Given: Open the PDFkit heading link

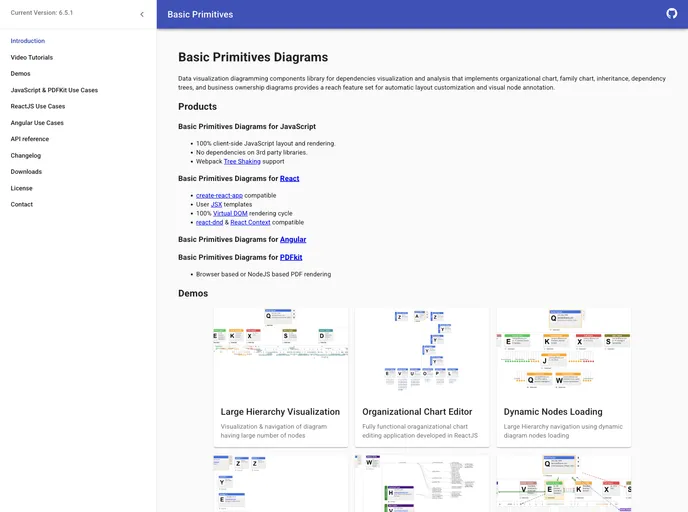Looking at the screenshot, I should pyautogui.click(x=290, y=257).
